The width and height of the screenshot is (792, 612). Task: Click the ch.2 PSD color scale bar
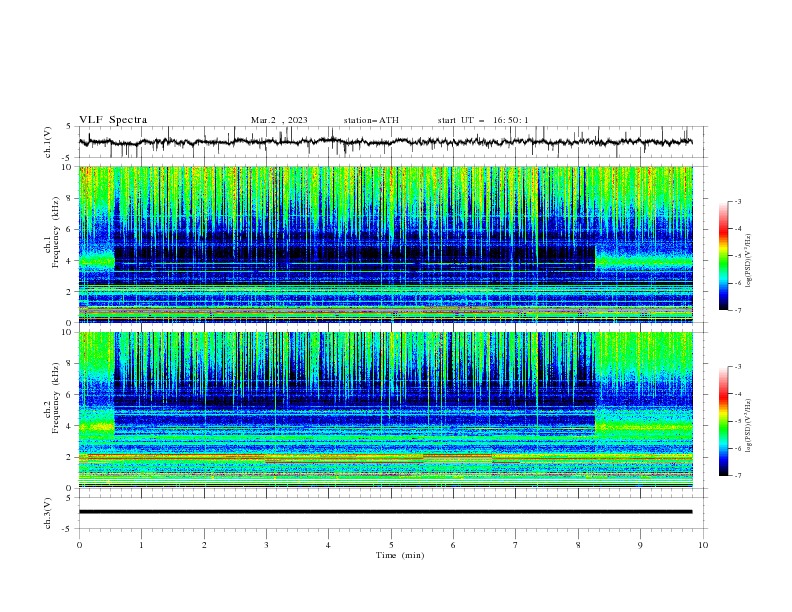[x=724, y=421]
